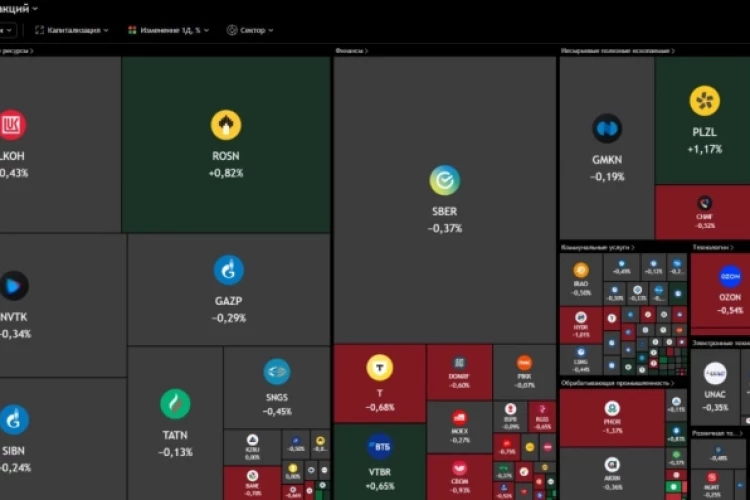750x500 pixels.
Task: Click the Lukoil LKOH red logo
Action: pyautogui.click(x=11, y=125)
